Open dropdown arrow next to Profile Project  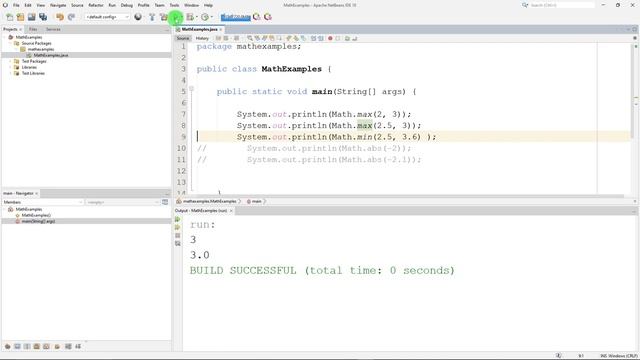pyautogui.click(x=211, y=17)
